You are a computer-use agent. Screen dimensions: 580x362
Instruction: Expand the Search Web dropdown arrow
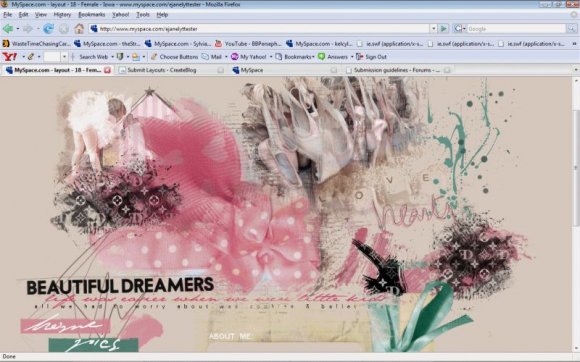pos(112,57)
